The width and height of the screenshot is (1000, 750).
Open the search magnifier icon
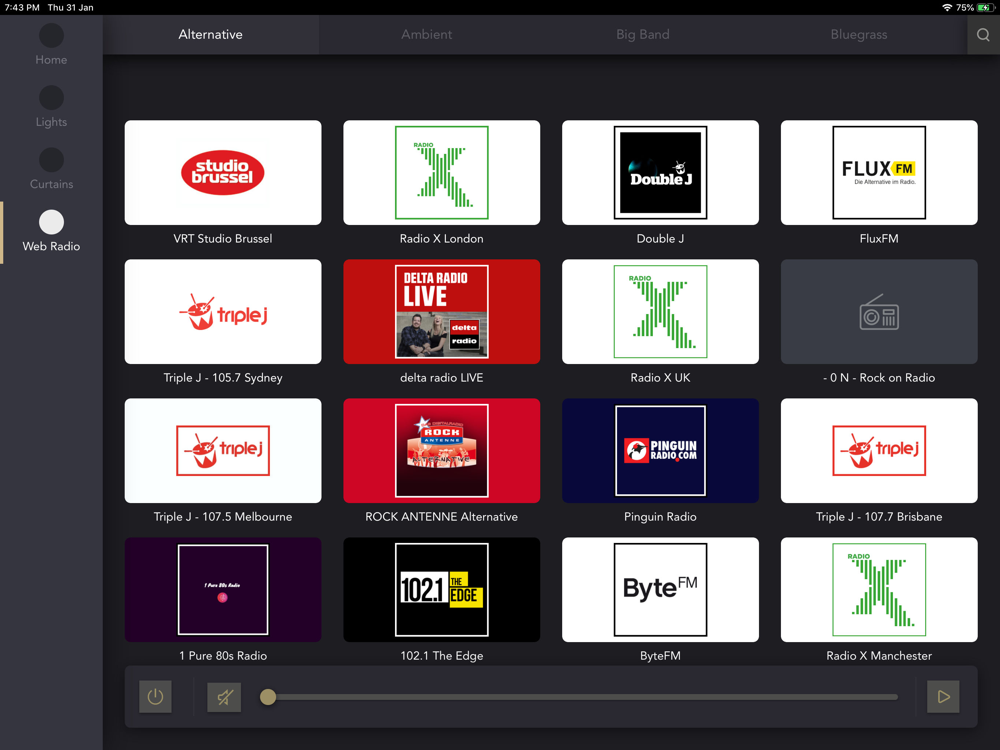pyautogui.click(x=983, y=34)
